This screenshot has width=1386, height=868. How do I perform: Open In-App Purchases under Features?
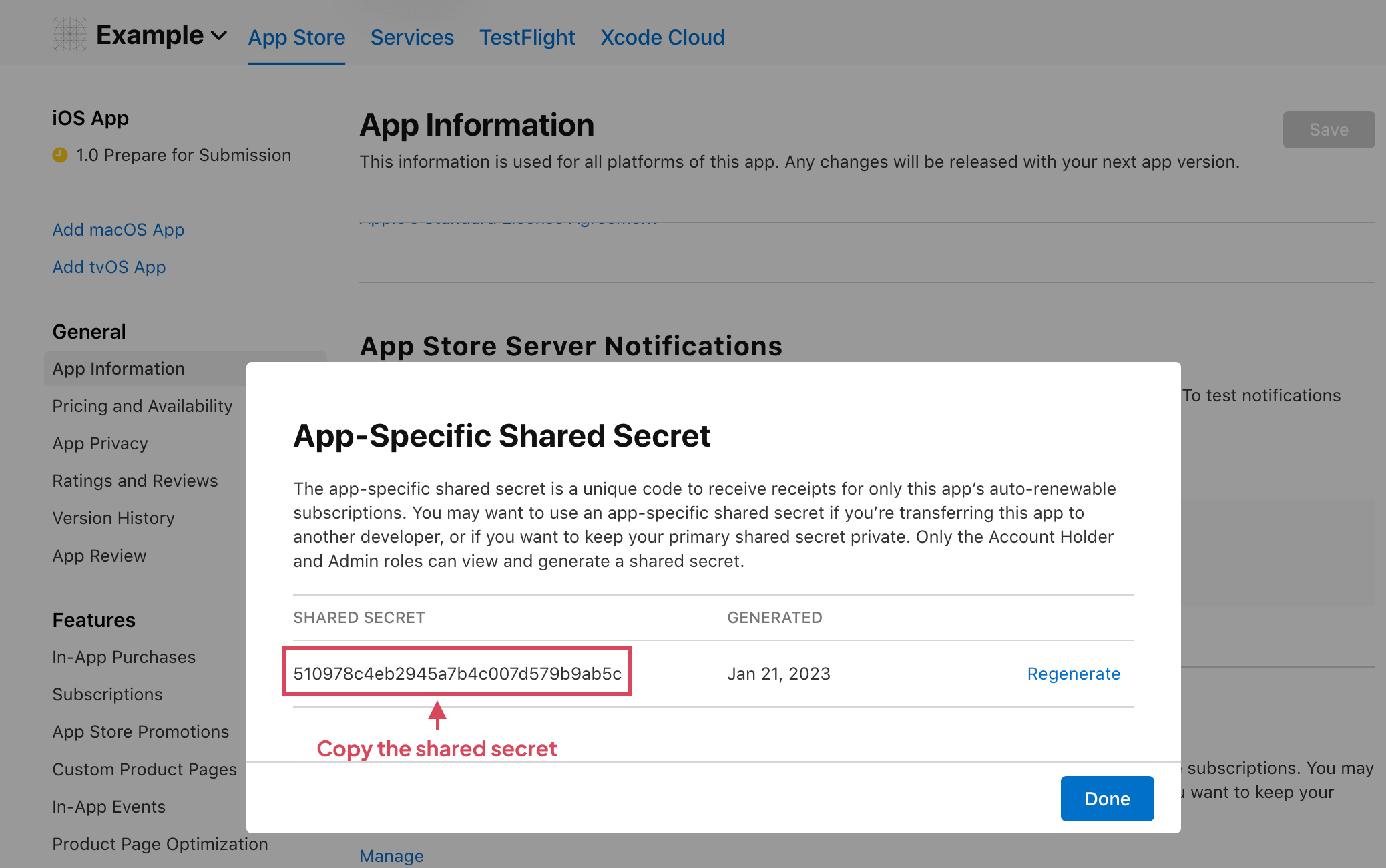[x=124, y=657]
